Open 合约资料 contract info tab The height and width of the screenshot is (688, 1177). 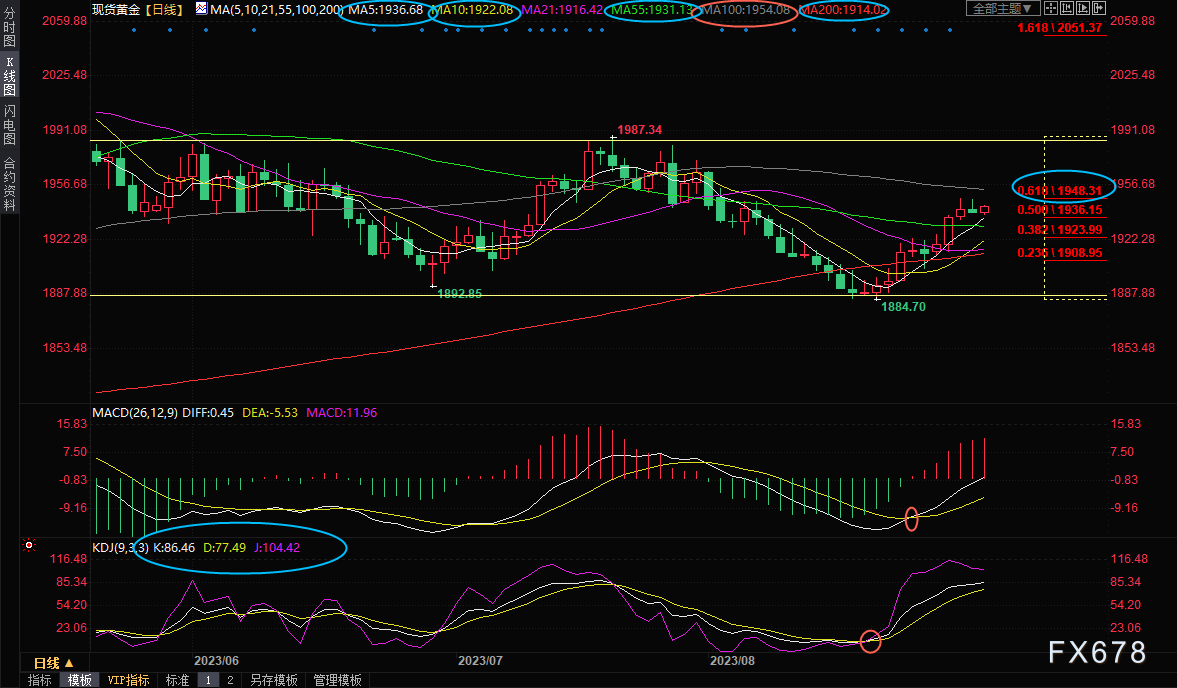coord(9,183)
